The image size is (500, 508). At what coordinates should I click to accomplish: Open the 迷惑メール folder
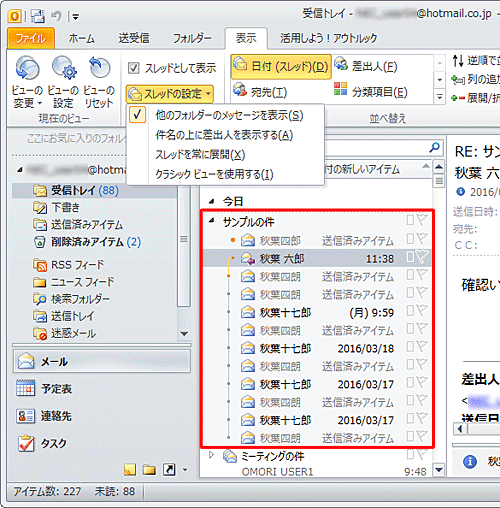[64, 333]
